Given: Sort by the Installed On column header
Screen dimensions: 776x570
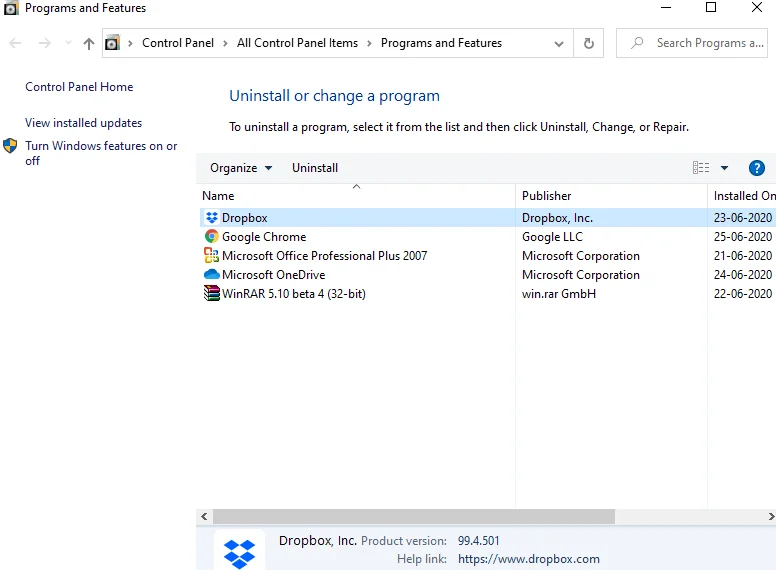Looking at the screenshot, I should pyautogui.click(x=742, y=196).
